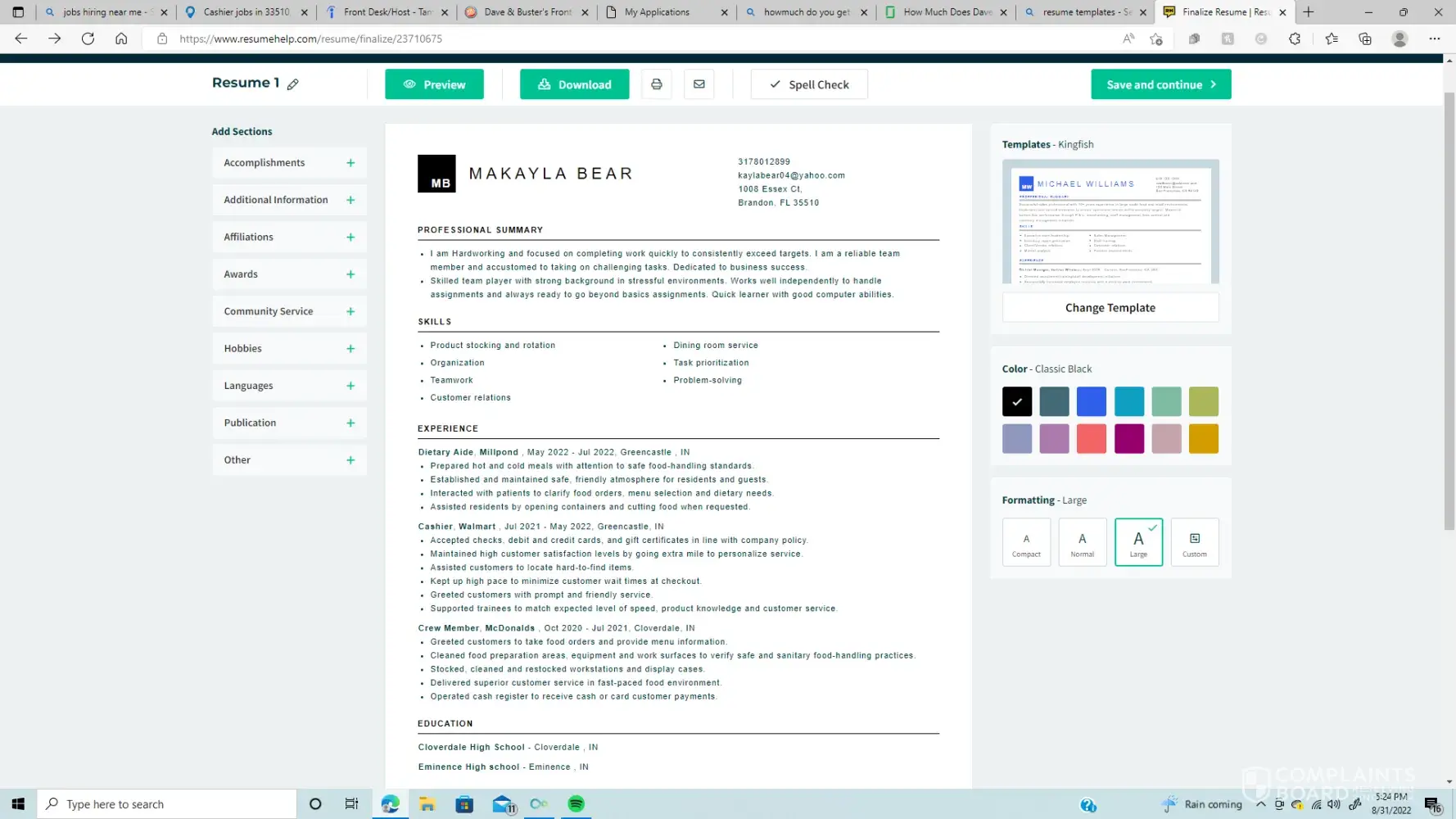Choose the teal cyan color swatch
Screen dimensions: 1456x819
click(1129, 401)
